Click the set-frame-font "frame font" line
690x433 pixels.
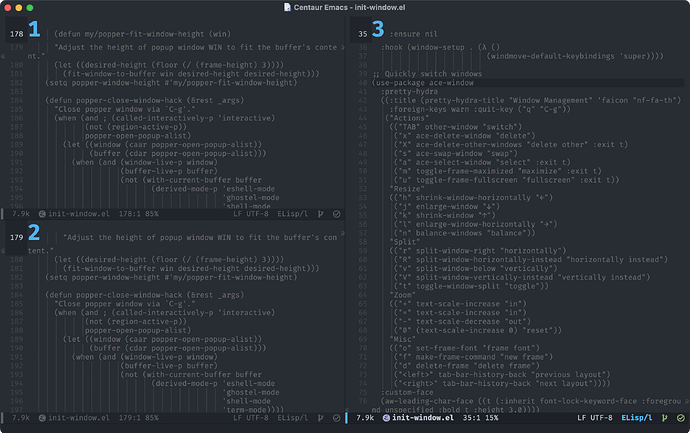[x=465, y=348]
